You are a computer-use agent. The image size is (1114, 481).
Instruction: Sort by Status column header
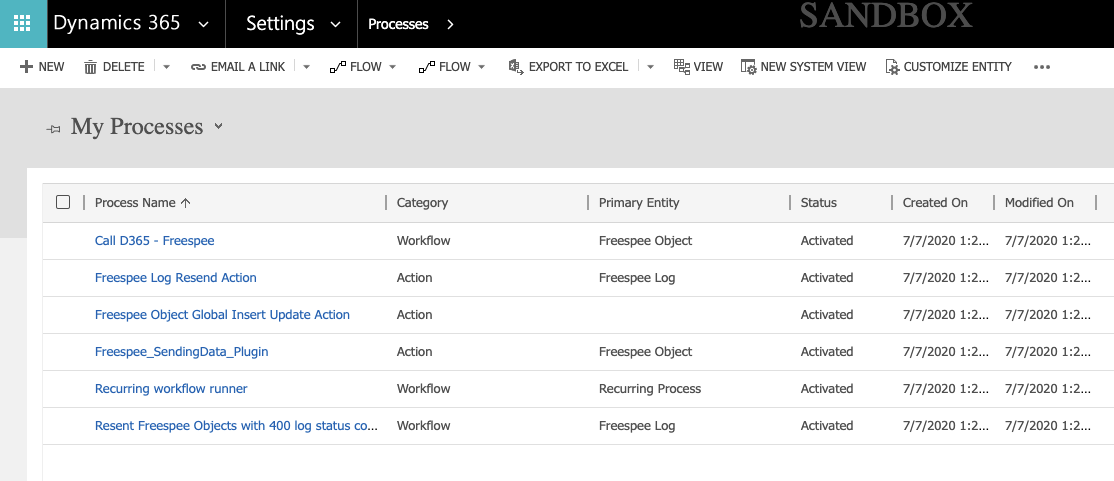pos(818,202)
